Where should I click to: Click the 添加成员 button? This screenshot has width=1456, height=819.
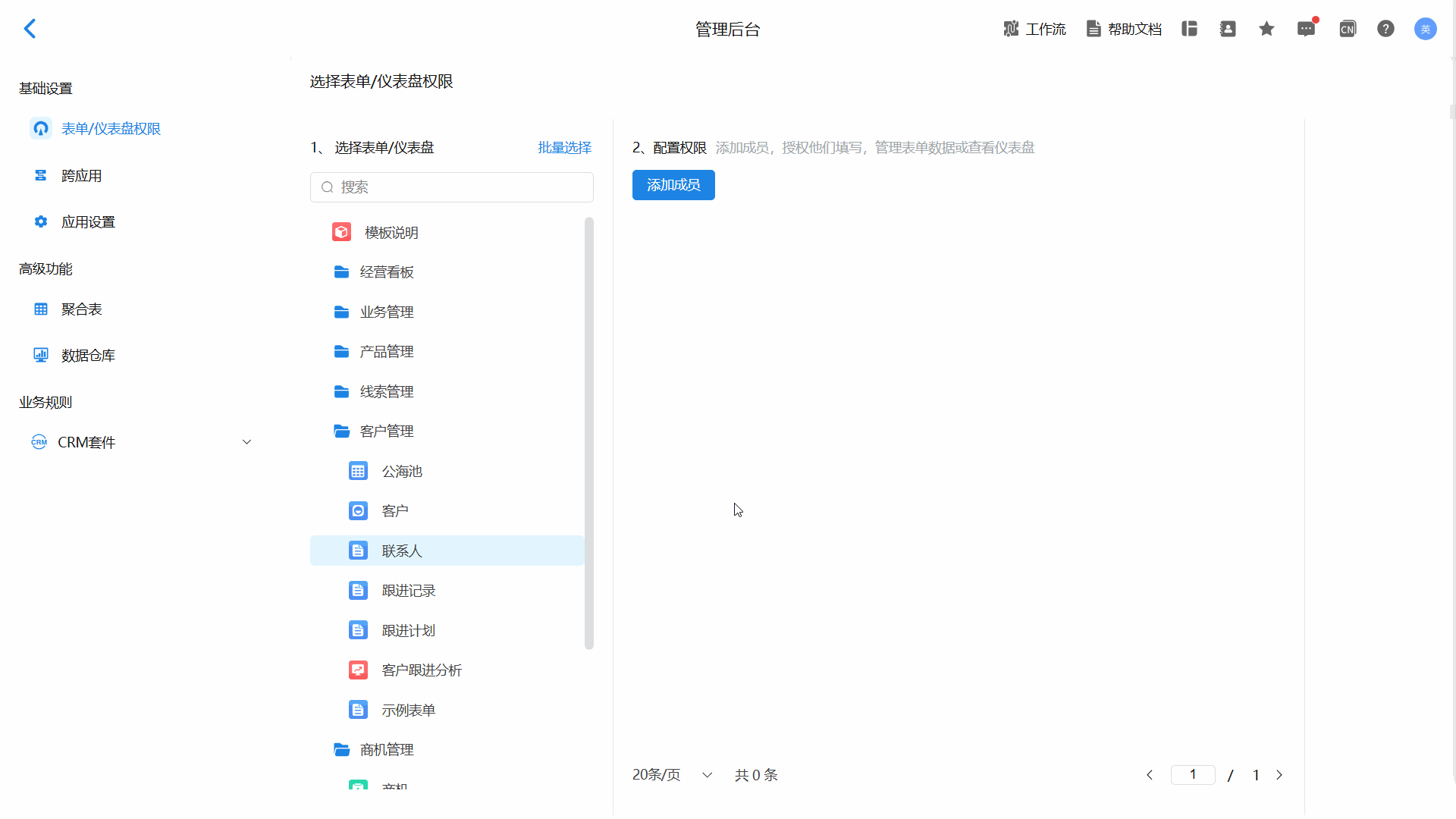click(673, 185)
